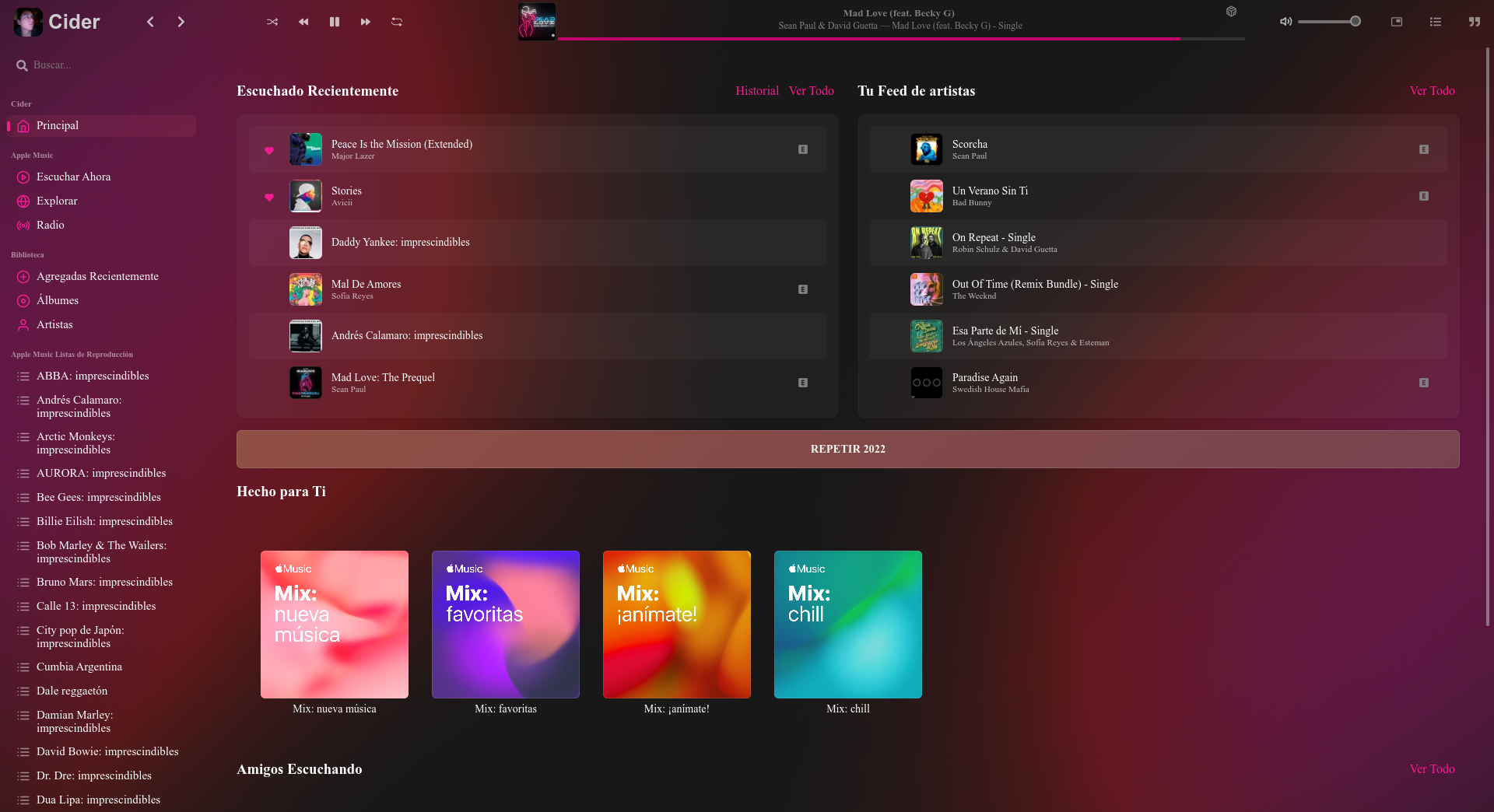The image size is (1494, 812).
Task: Open Artistas library view
Action: pyautogui.click(x=101, y=325)
